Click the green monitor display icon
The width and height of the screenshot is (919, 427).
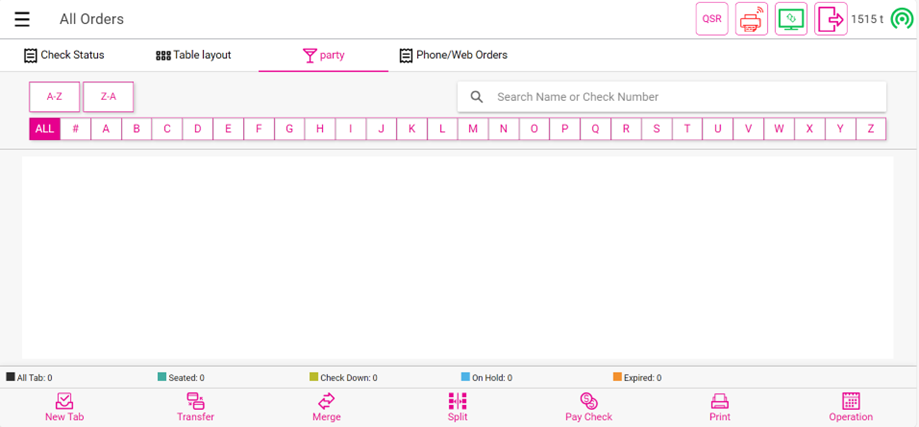point(791,19)
